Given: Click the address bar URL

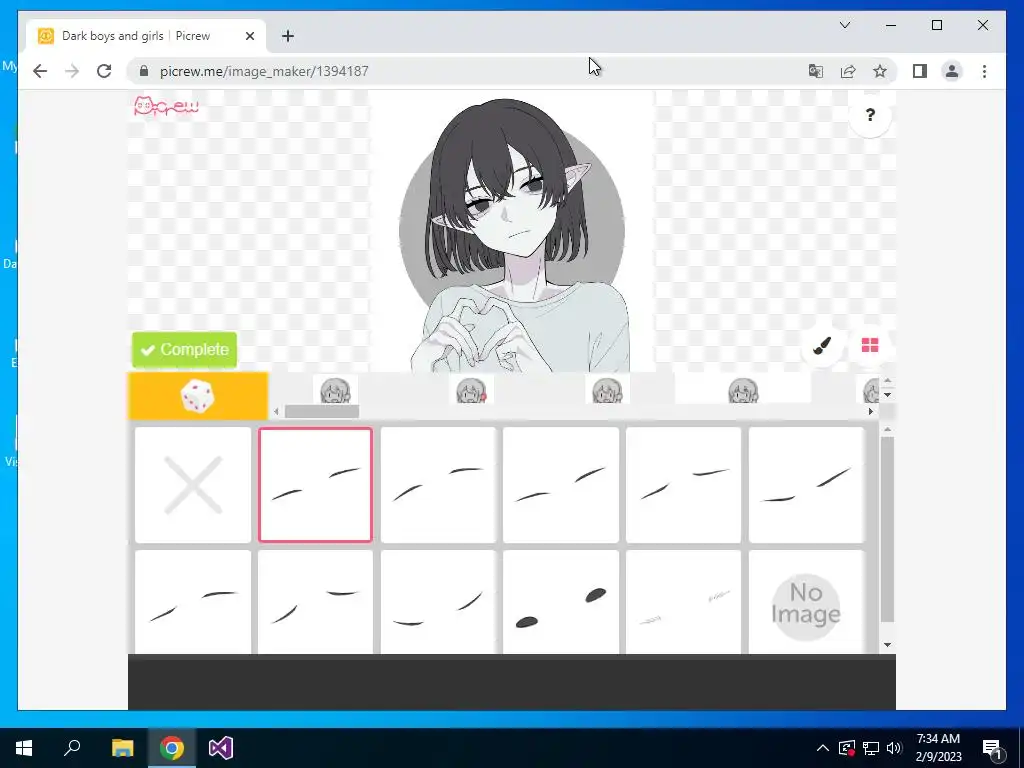Looking at the screenshot, I should 264,71.
